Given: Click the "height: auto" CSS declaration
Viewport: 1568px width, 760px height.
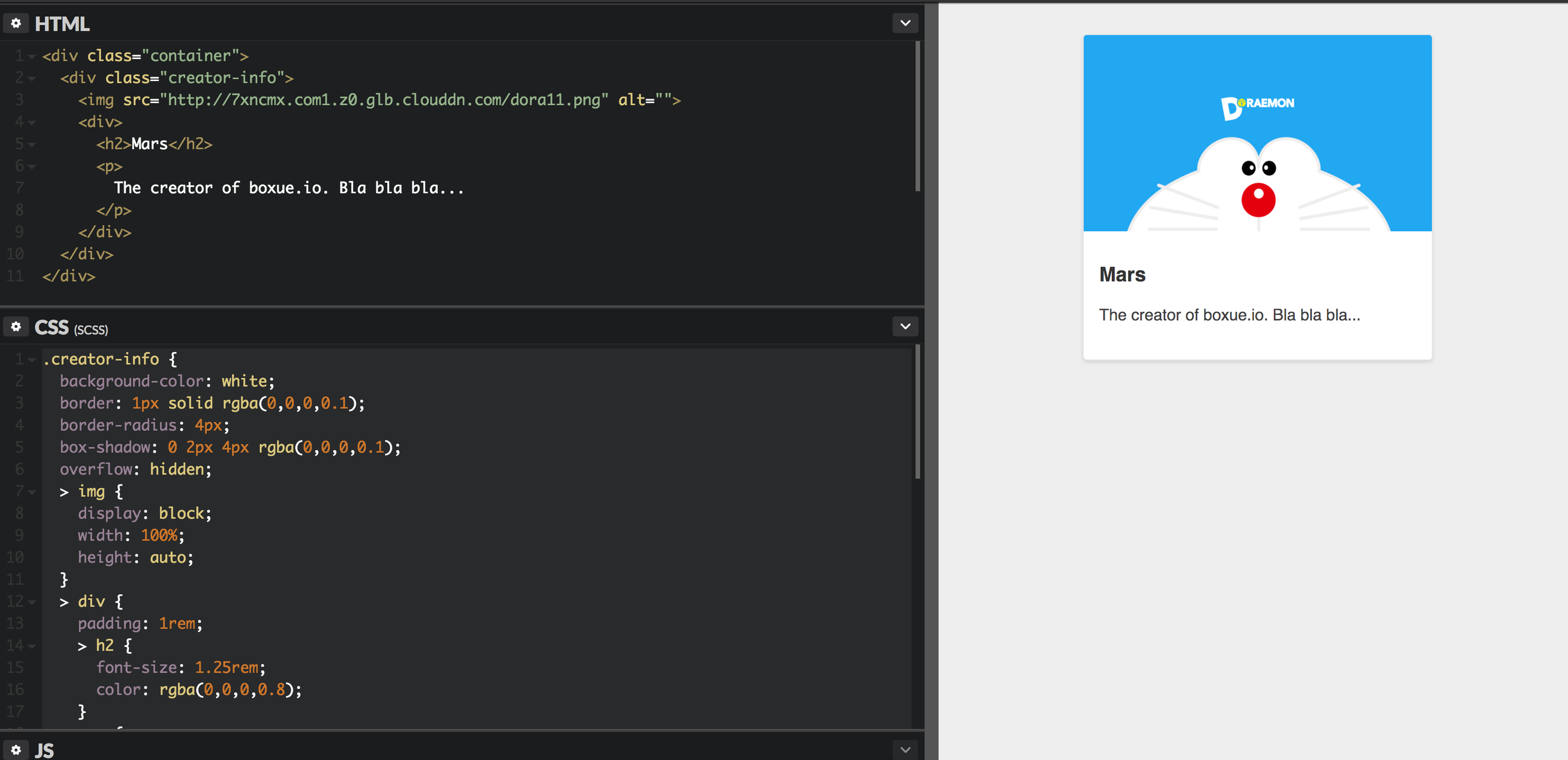Looking at the screenshot, I should [x=136, y=557].
